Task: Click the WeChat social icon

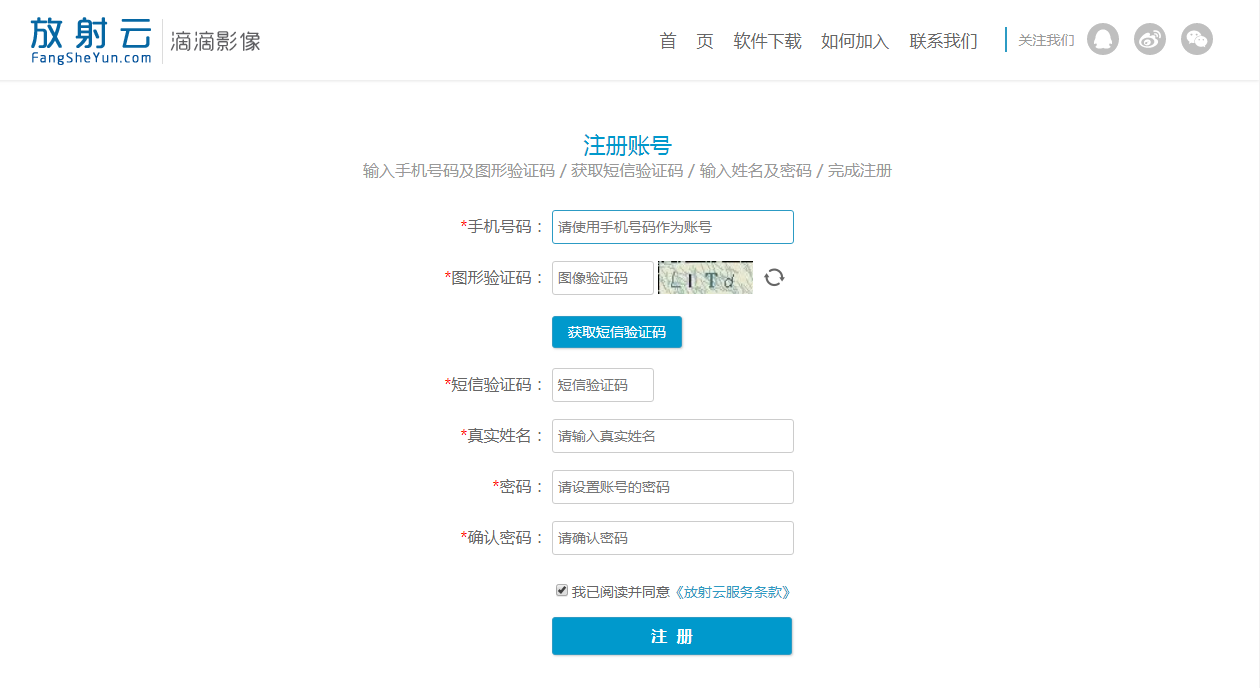Action: pos(1197,40)
